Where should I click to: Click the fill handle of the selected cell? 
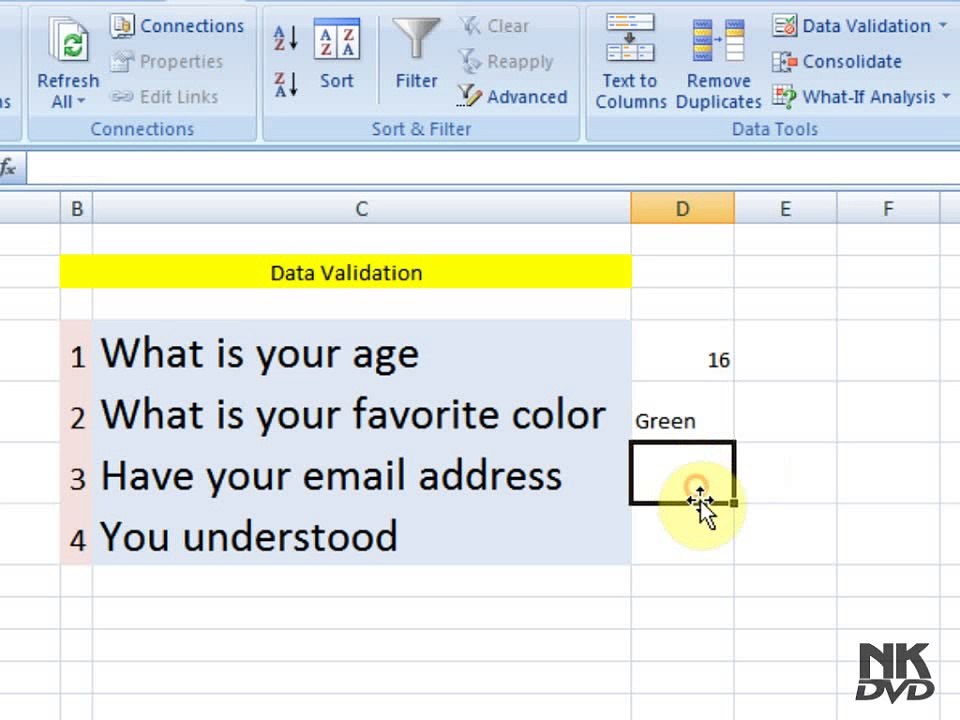[x=734, y=503]
